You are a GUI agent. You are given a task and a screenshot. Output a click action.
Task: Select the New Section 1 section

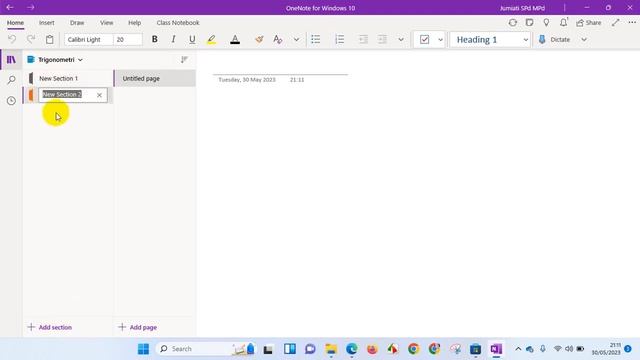click(68, 78)
